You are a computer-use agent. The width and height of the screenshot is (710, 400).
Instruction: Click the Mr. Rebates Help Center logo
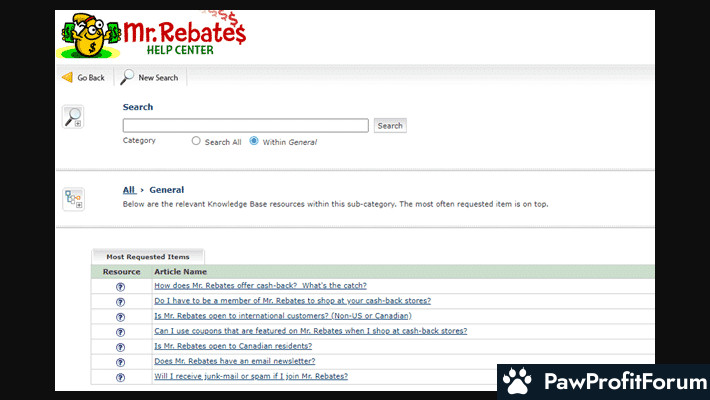point(152,35)
